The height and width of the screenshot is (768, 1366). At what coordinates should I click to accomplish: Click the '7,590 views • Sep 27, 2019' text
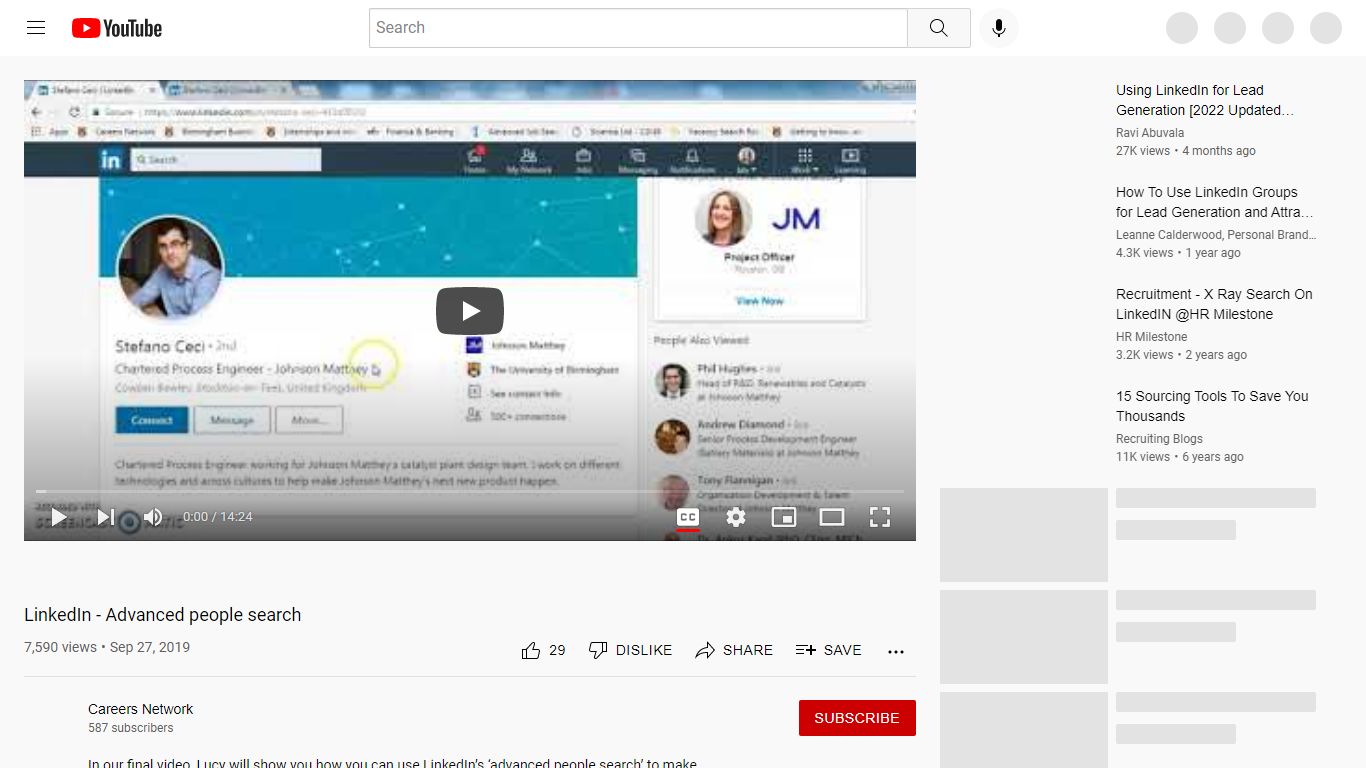pyautogui.click(x=107, y=647)
